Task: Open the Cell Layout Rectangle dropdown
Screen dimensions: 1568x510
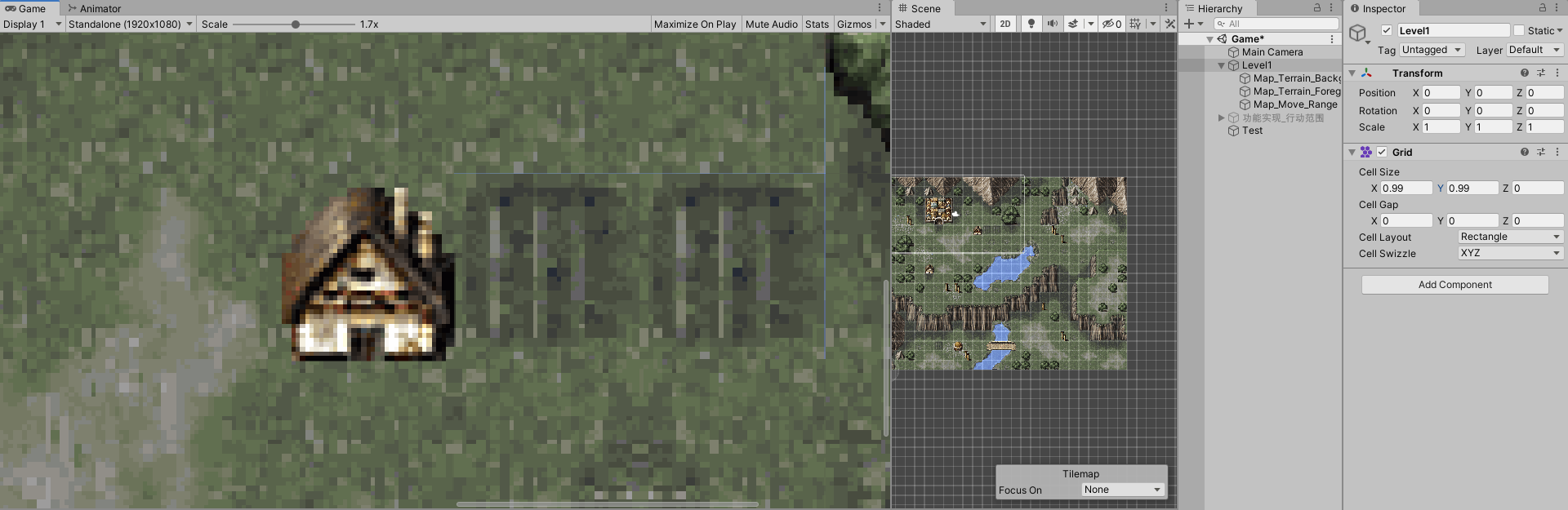Action: [x=1510, y=237]
